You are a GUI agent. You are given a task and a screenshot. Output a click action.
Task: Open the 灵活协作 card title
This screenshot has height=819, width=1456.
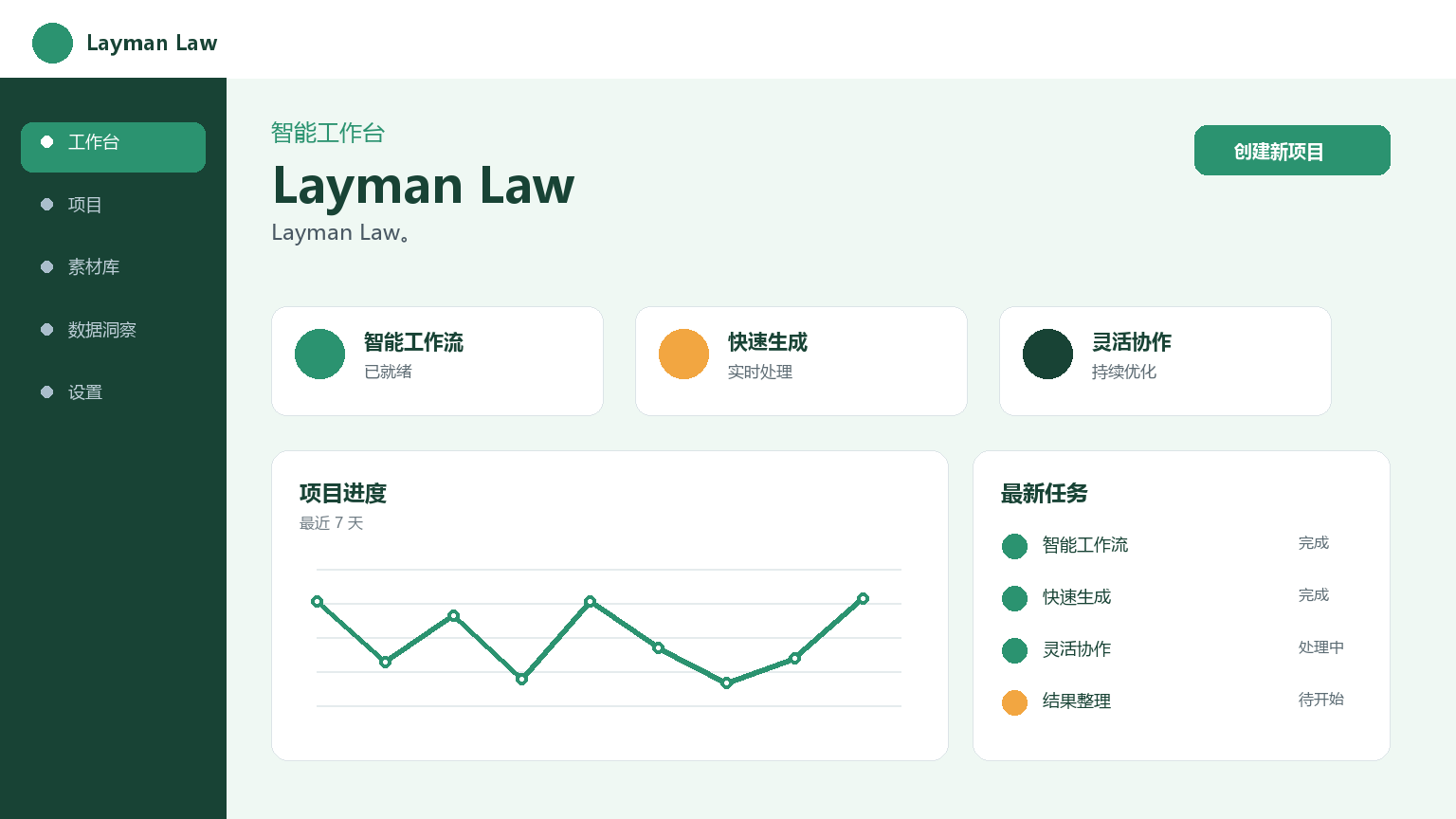[1132, 342]
